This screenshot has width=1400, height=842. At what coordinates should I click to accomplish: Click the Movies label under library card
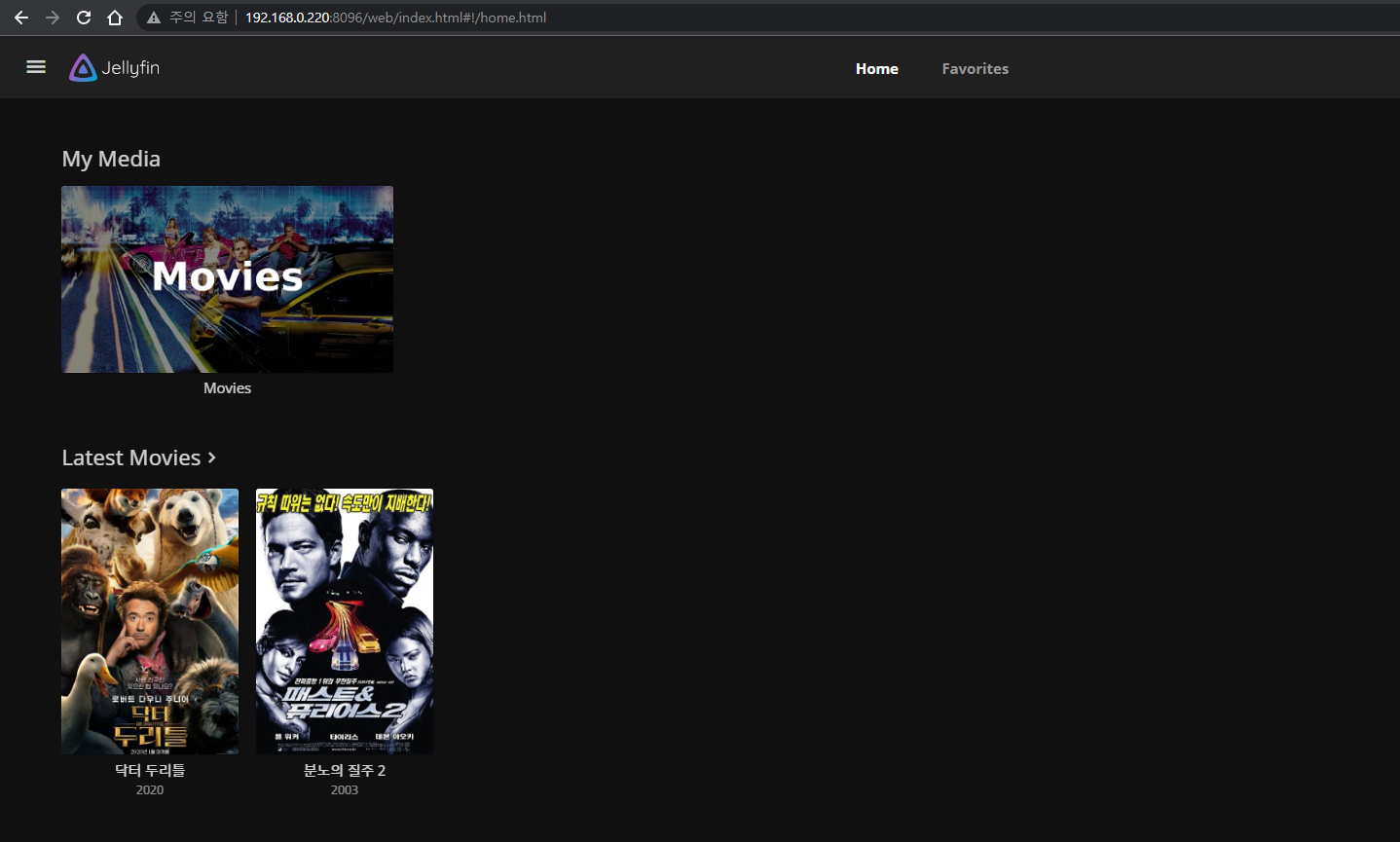tap(228, 387)
